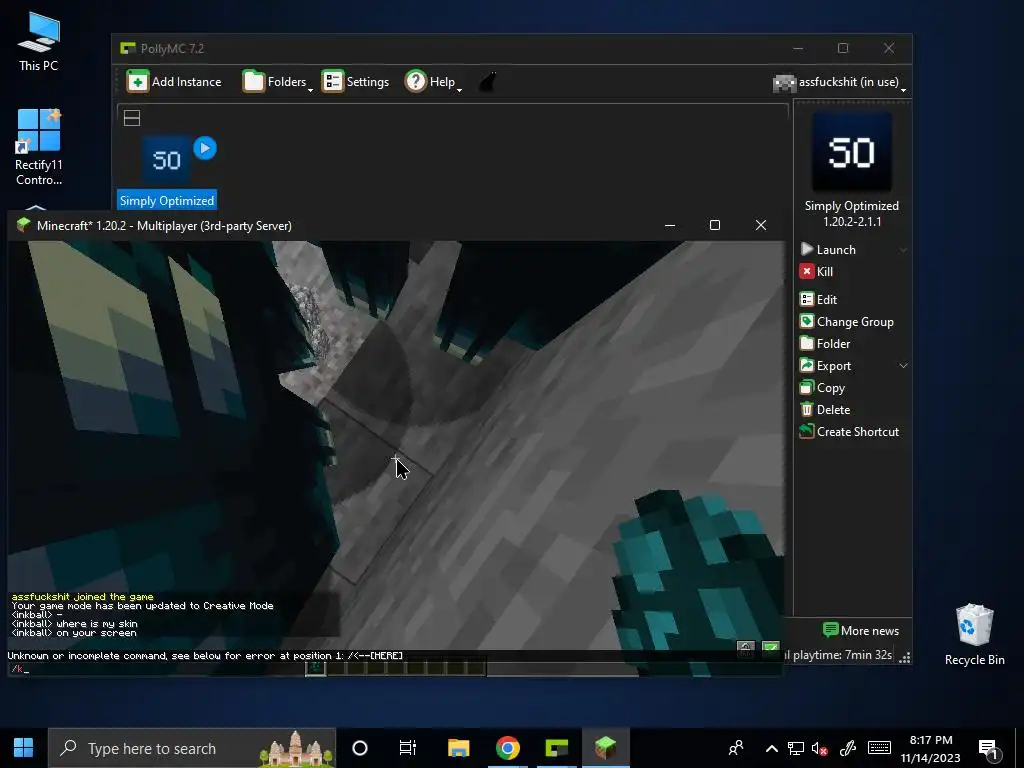Switch to Minecraft taskbar icon
The width and height of the screenshot is (1024, 768).
click(605, 748)
